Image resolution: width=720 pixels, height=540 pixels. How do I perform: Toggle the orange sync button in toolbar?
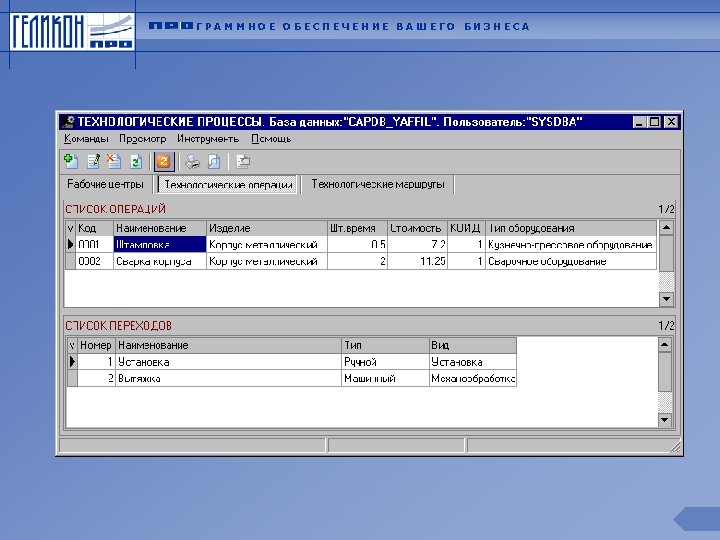coord(164,162)
